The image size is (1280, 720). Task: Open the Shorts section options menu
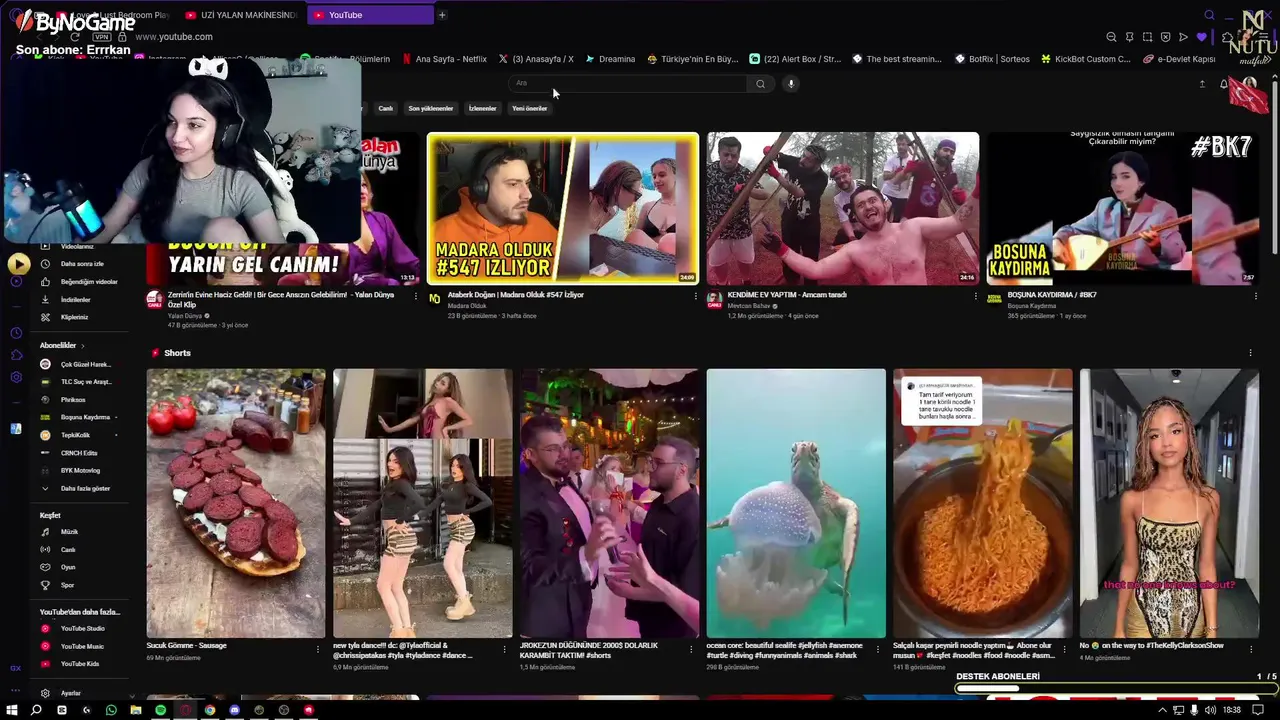point(1250,353)
